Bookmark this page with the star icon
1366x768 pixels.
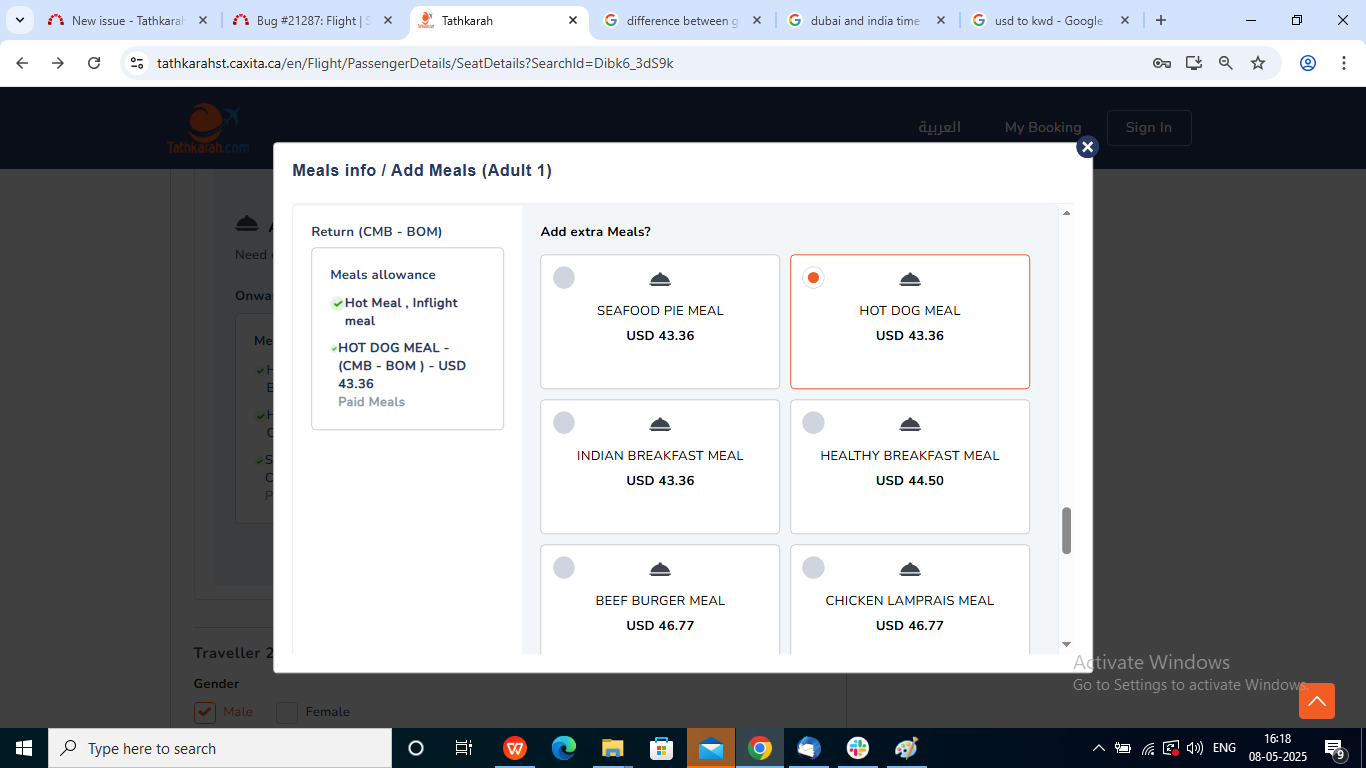(1258, 63)
